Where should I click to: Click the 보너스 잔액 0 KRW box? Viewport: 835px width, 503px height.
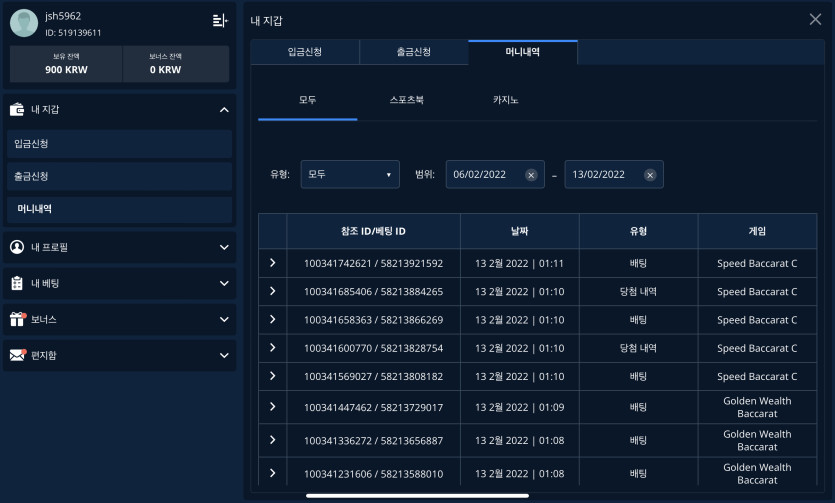[176, 64]
